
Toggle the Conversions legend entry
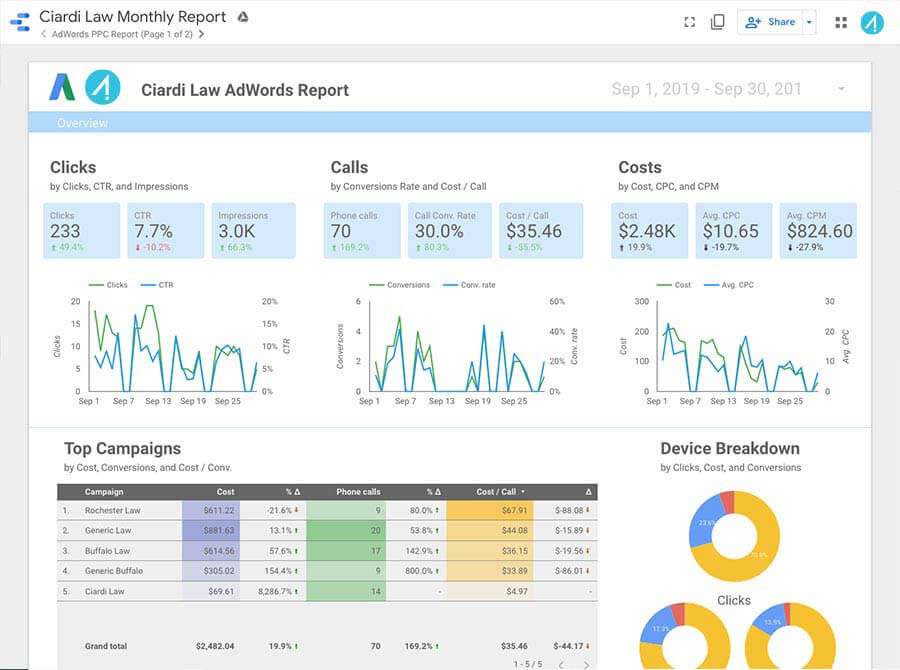point(399,285)
